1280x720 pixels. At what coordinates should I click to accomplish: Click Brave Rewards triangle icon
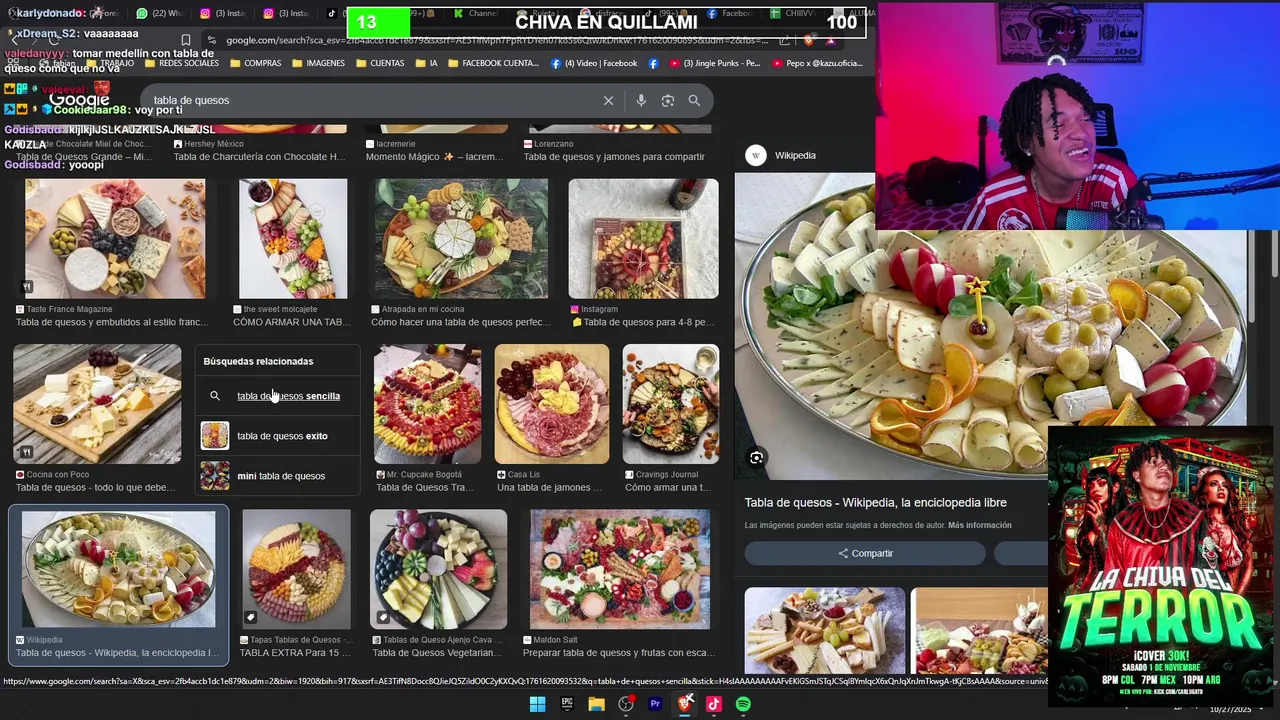pos(830,40)
